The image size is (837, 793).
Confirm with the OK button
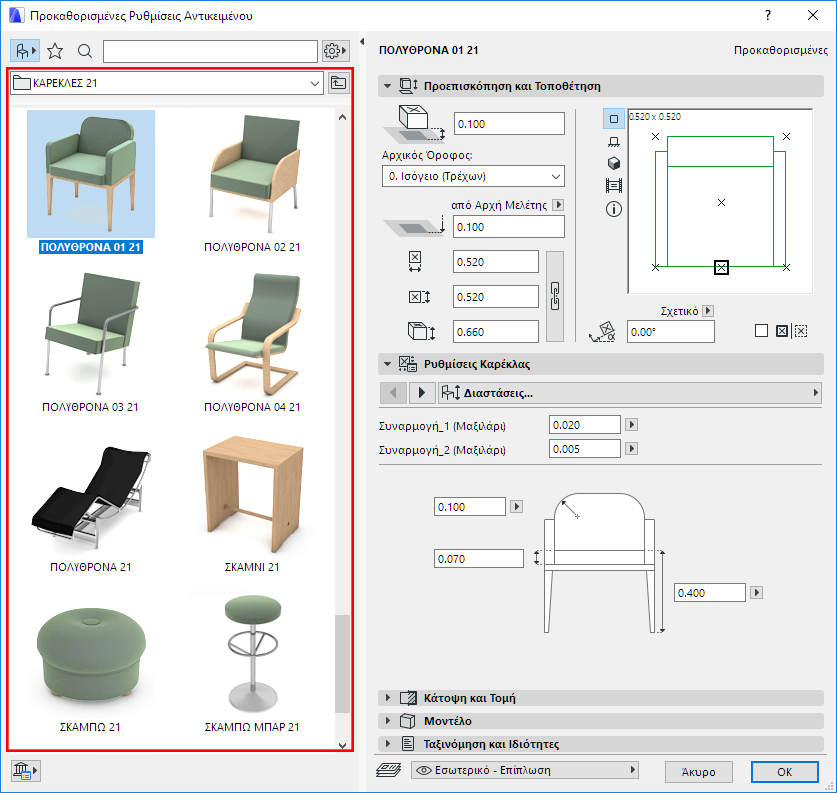pos(784,771)
